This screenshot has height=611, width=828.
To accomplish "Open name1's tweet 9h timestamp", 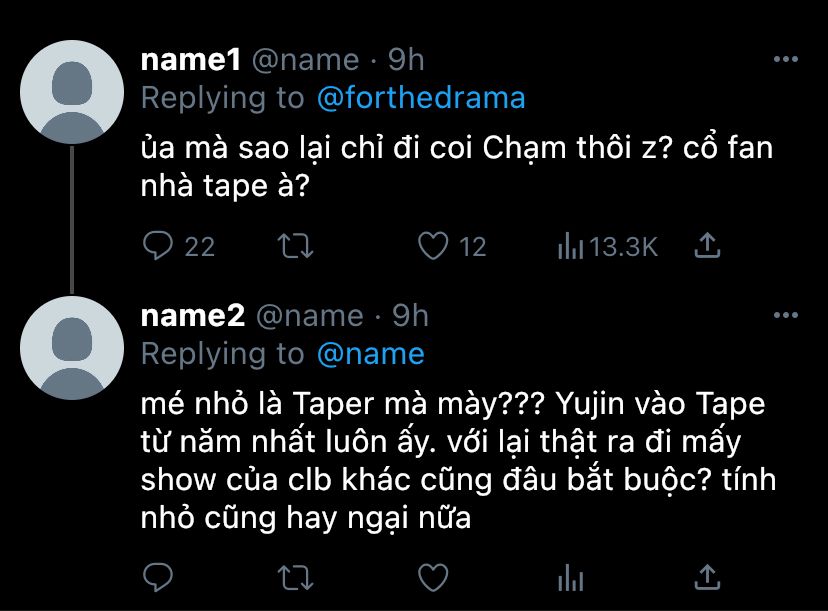I will point(405,60).
